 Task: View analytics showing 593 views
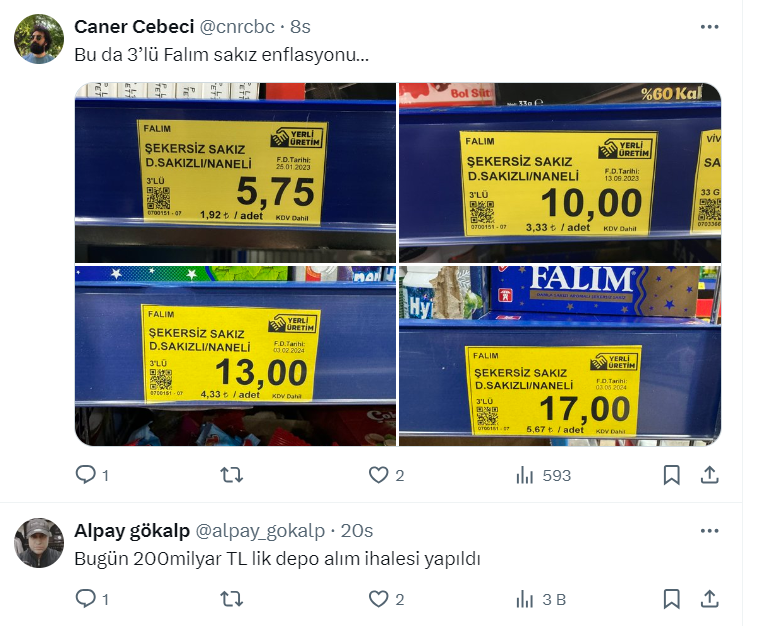543,475
